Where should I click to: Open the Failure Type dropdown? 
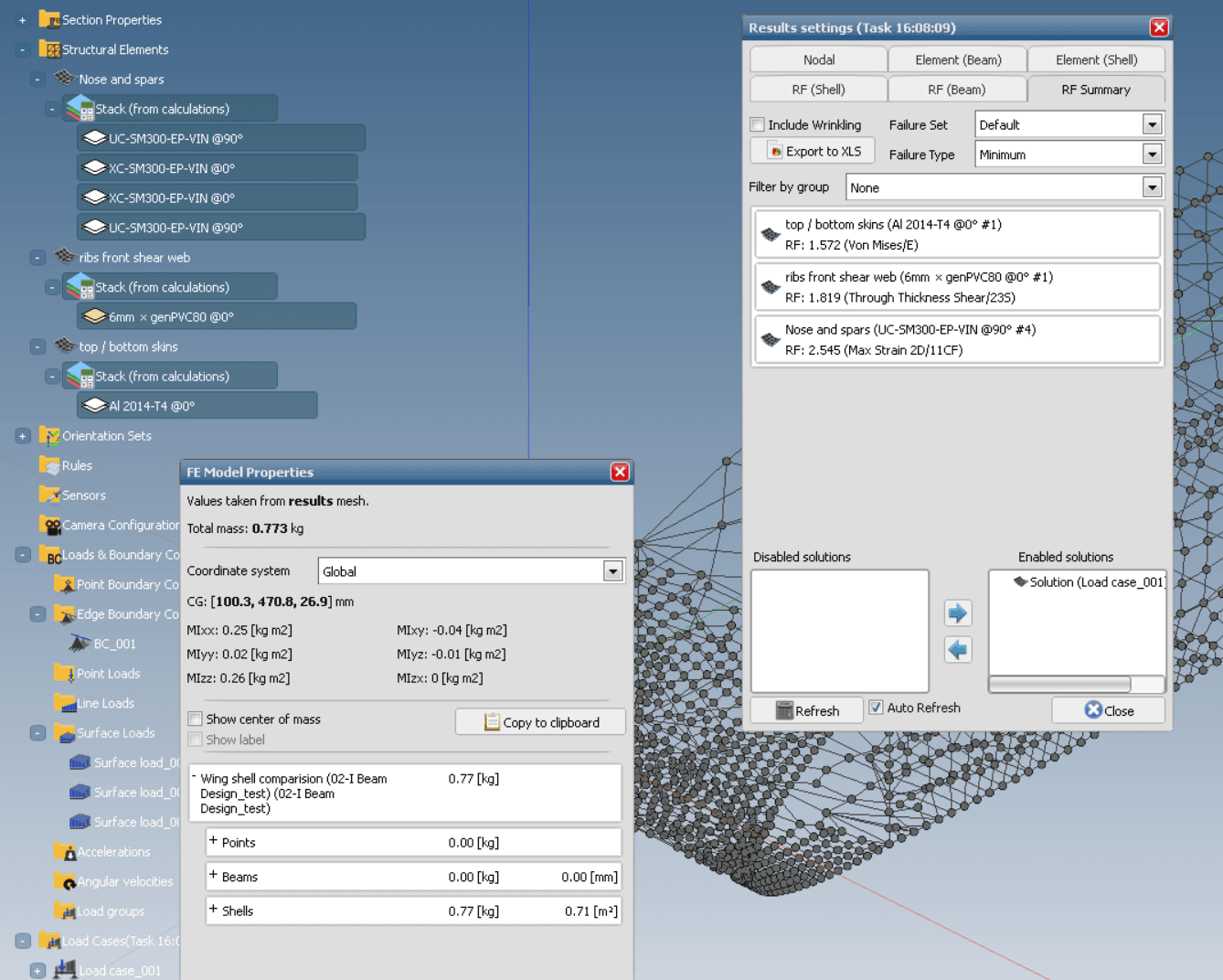click(x=1152, y=154)
